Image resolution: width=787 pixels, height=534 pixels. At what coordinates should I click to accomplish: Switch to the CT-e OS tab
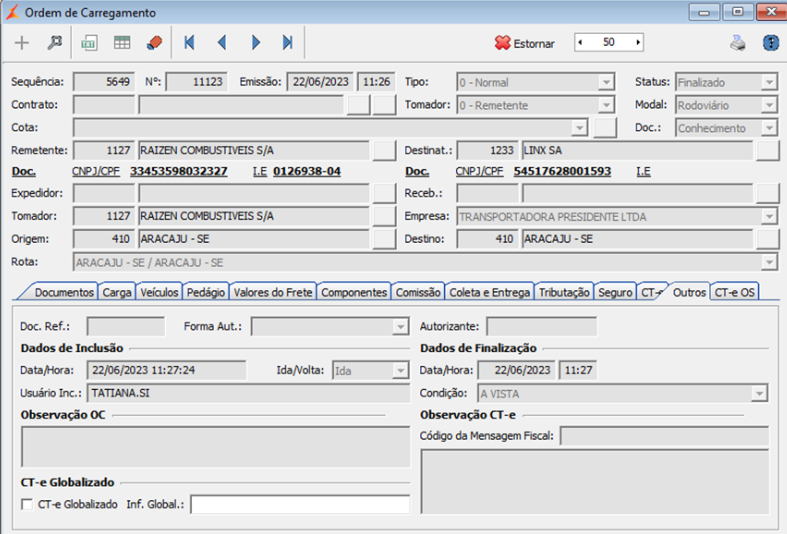pyautogui.click(x=734, y=292)
